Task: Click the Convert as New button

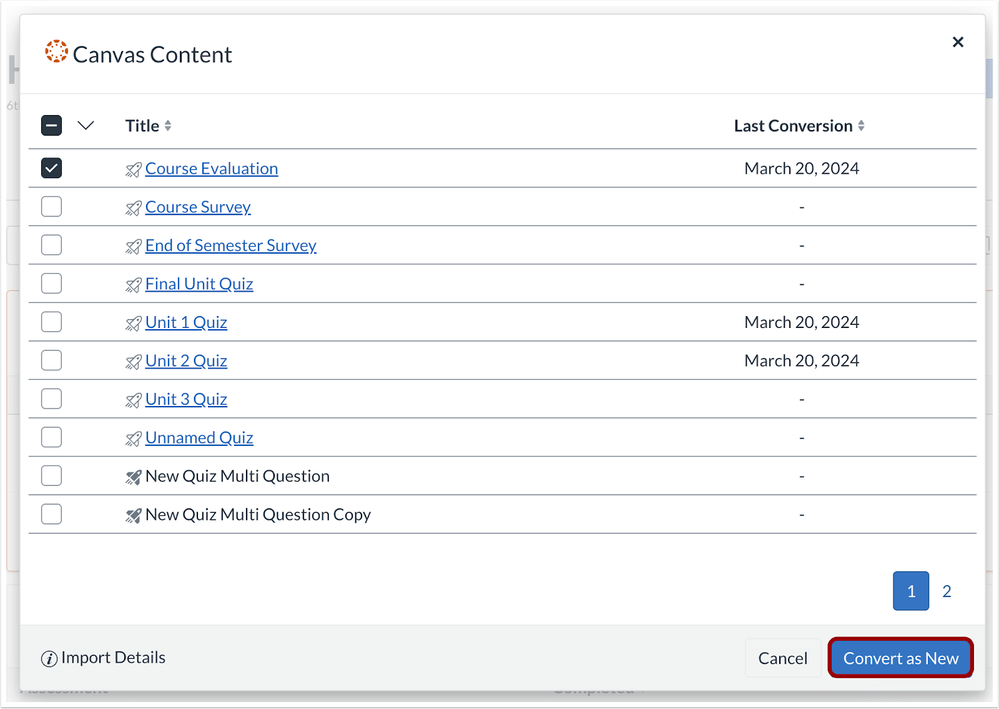Action: click(900, 658)
